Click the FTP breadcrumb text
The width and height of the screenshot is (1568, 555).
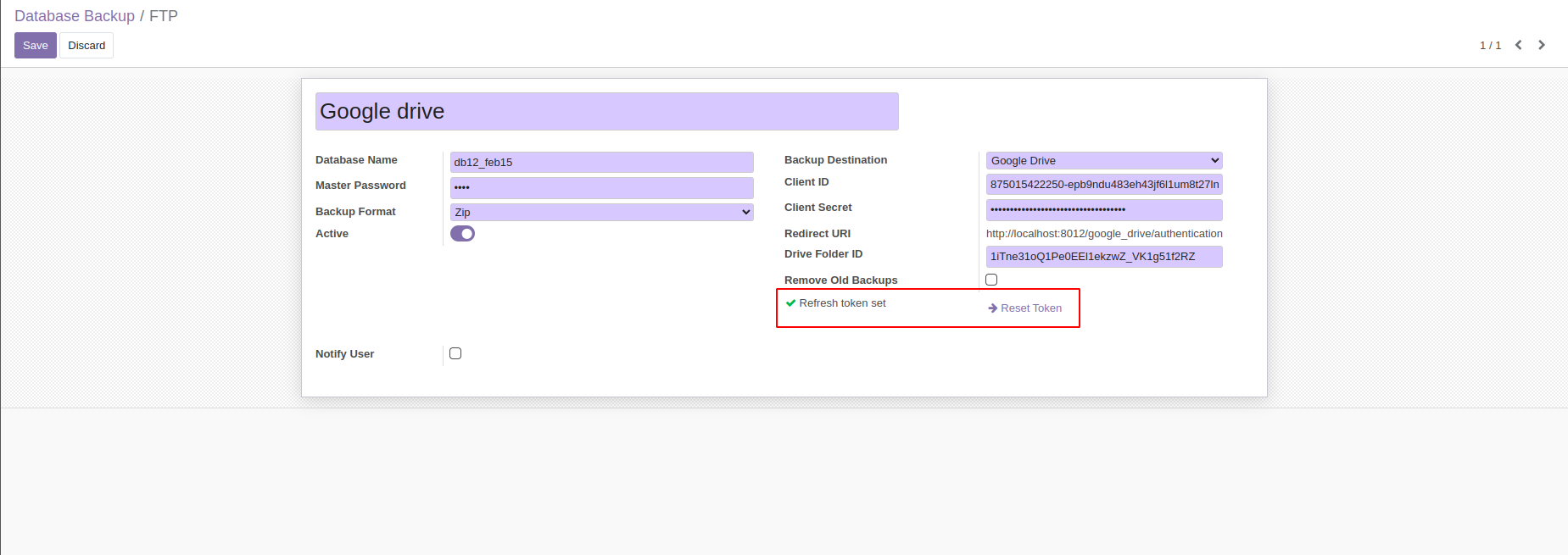pyautogui.click(x=164, y=16)
